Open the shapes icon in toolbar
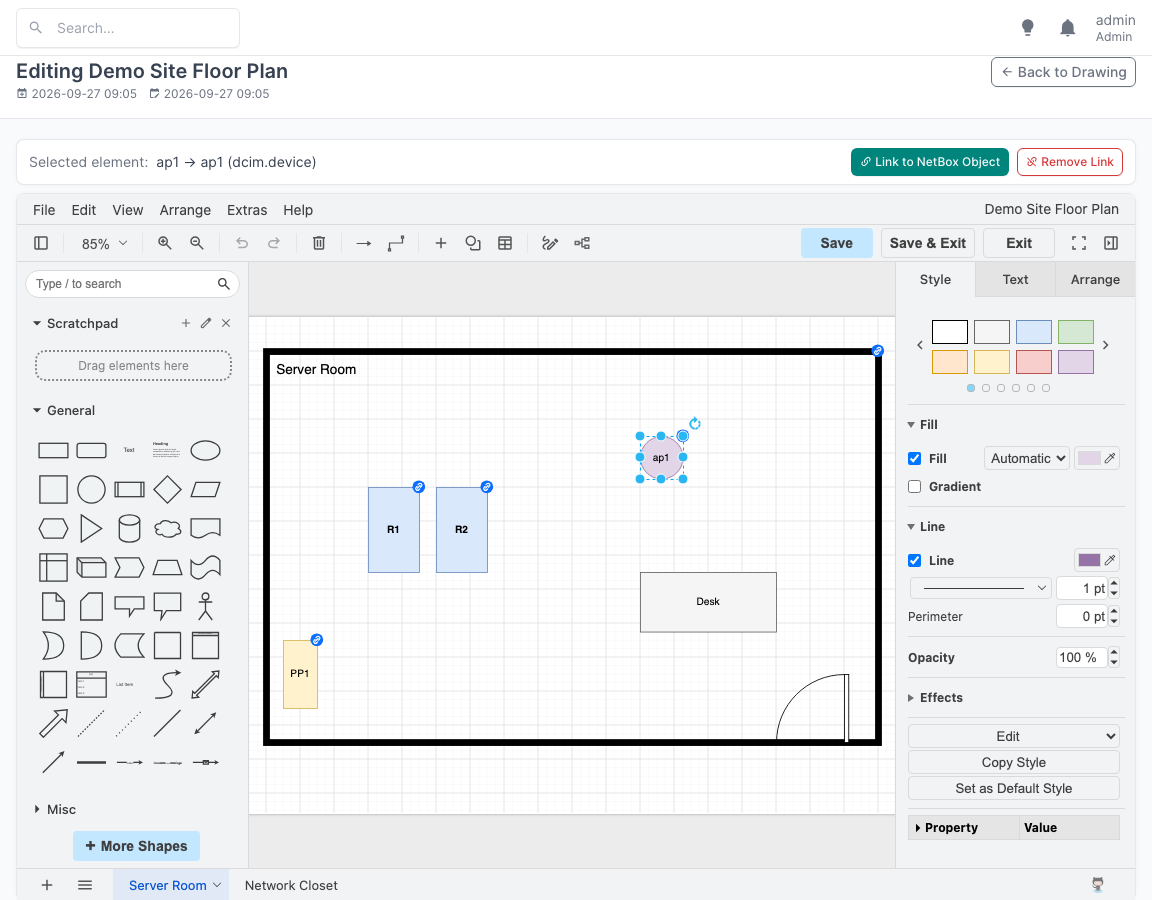Screen dimensions: 1152x900 [473, 243]
